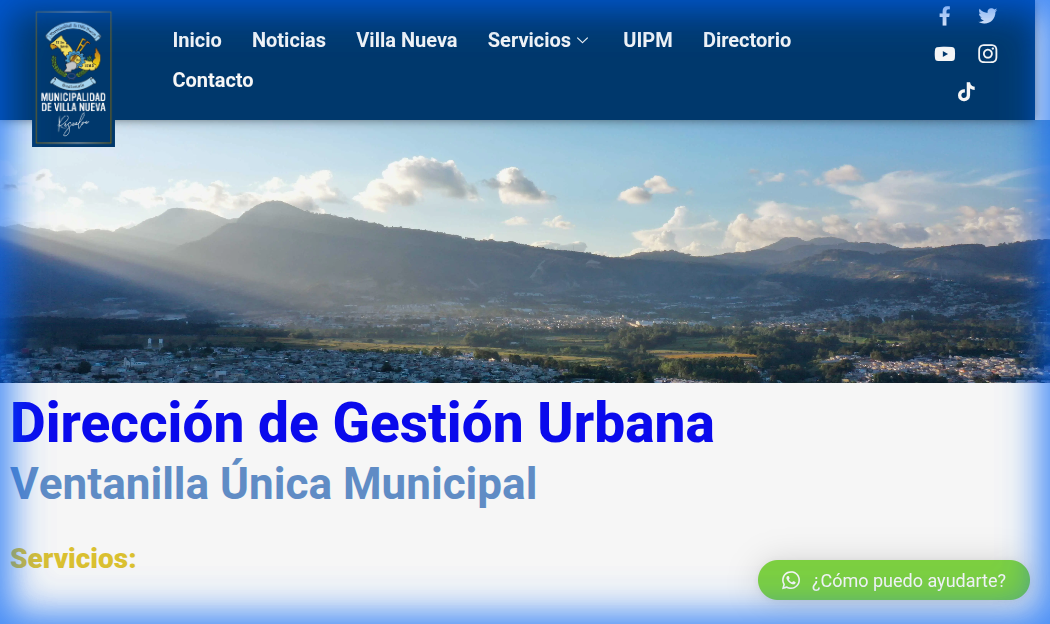Click the Servicios: section label
The width and height of the screenshot is (1050, 624).
coord(73,558)
